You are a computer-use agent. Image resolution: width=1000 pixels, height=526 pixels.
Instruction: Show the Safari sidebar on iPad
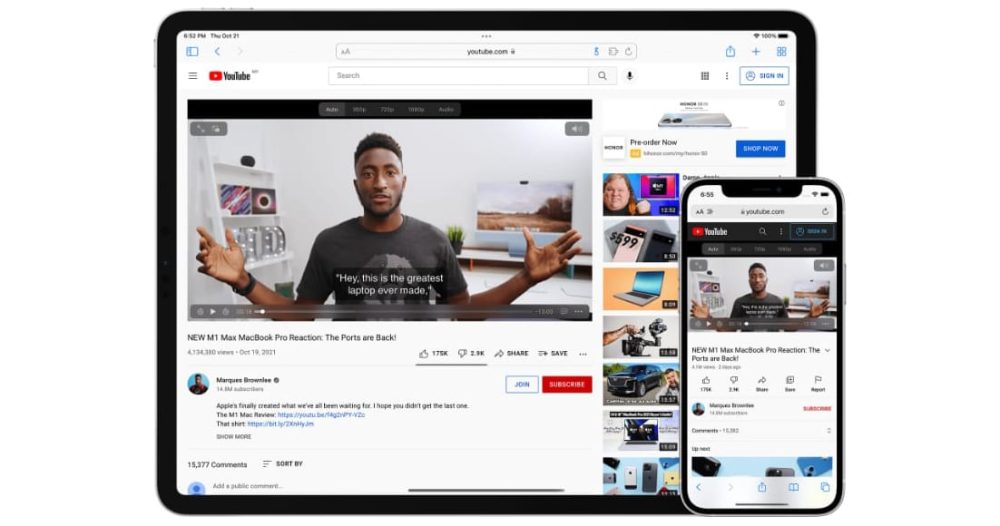click(192, 52)
